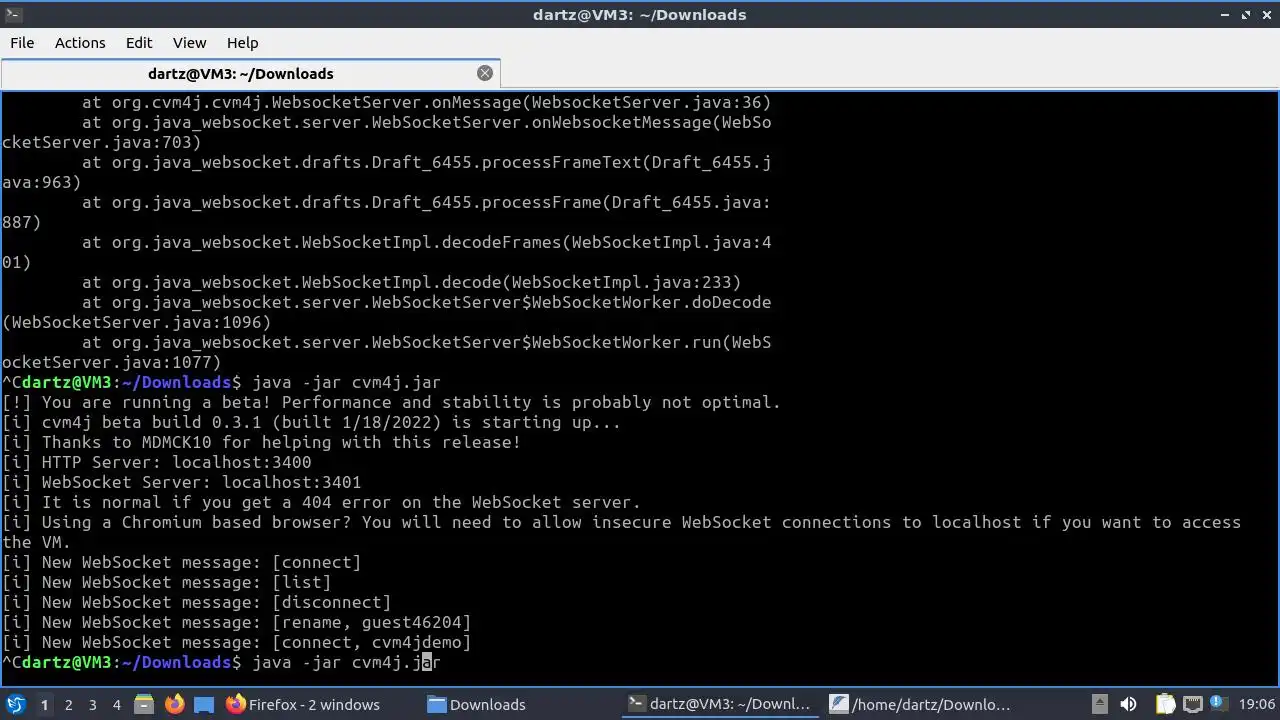Image resolution: width=1280 pixels, height=720 pixels.
Task: Switch to the /home/dartz/Downlo... editor taskbar entry
Action: (x=922, y=704)
